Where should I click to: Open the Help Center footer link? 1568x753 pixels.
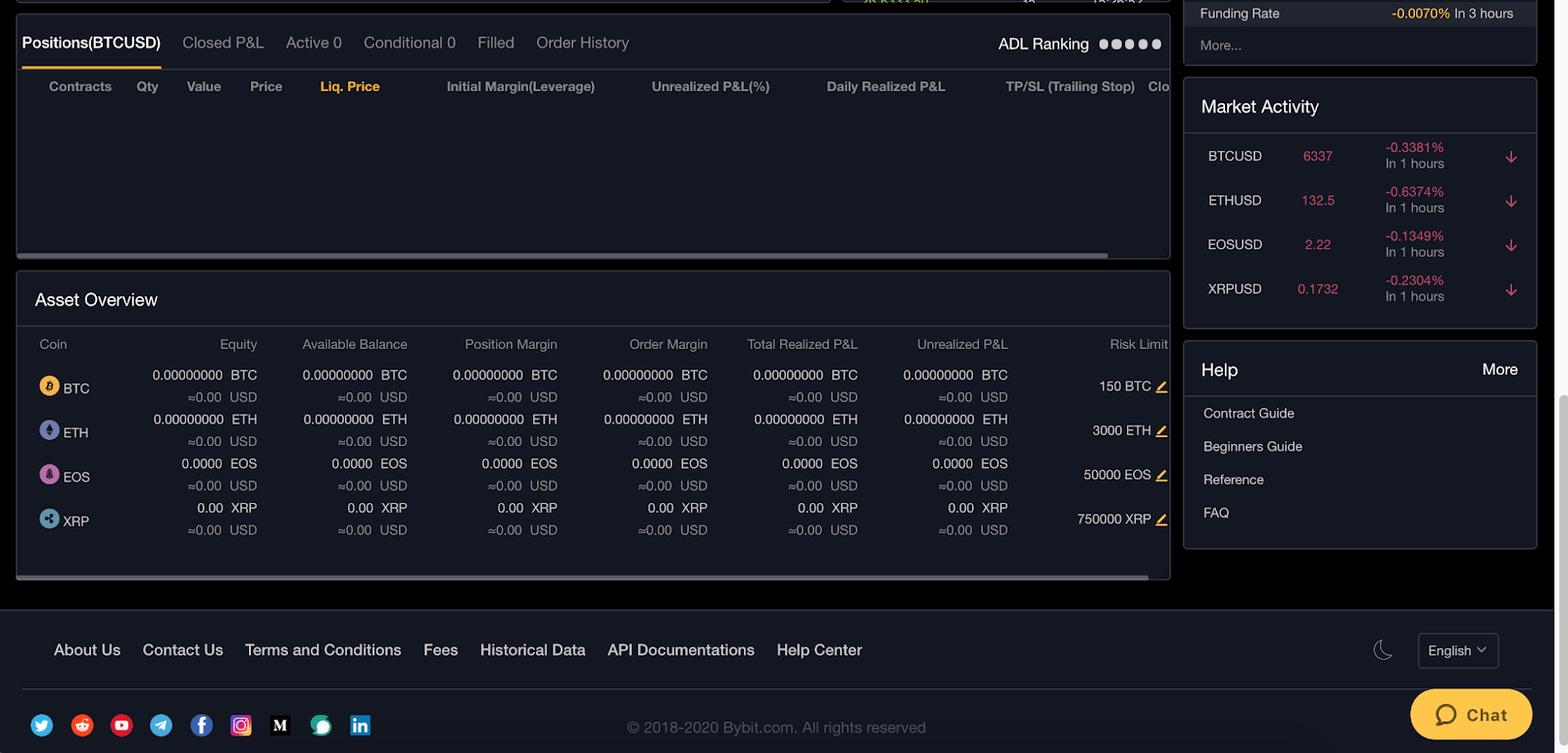click(819, 650)
